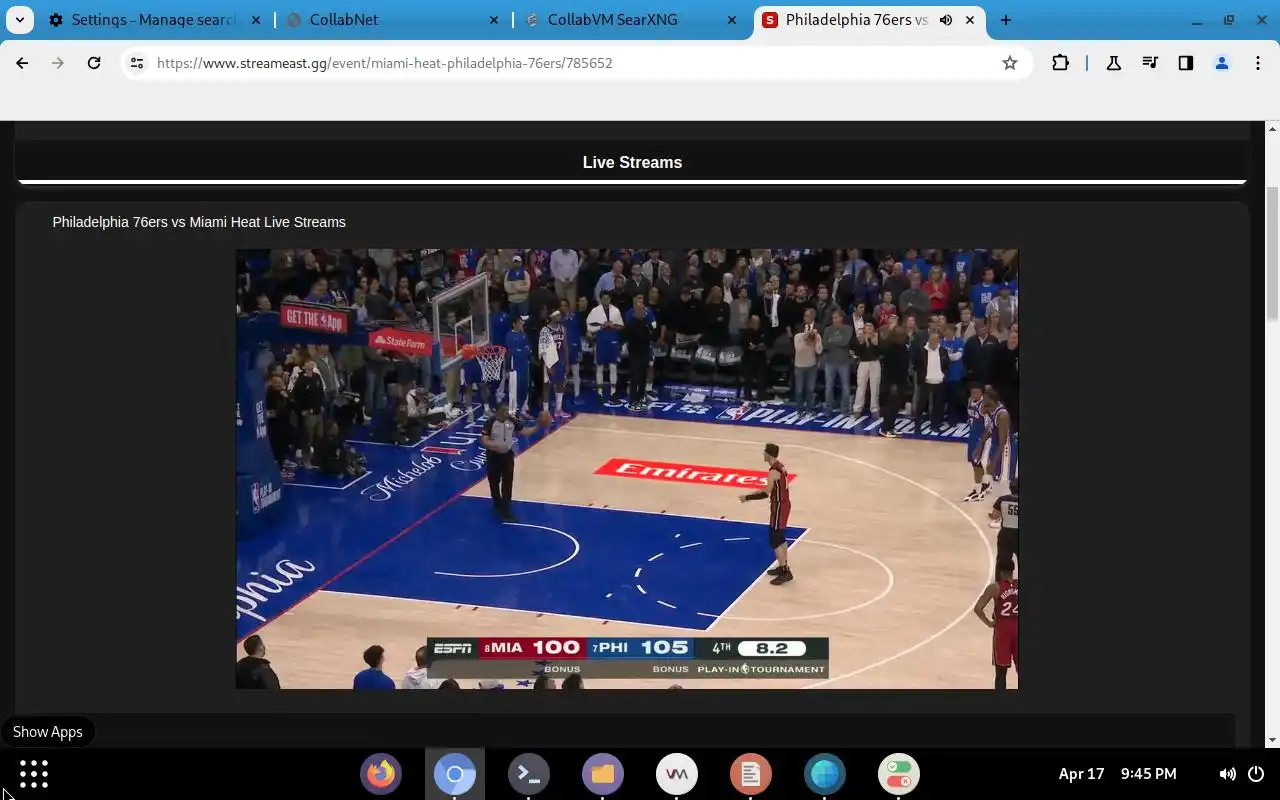Open the Terminal from the dock

click(529, 774)
